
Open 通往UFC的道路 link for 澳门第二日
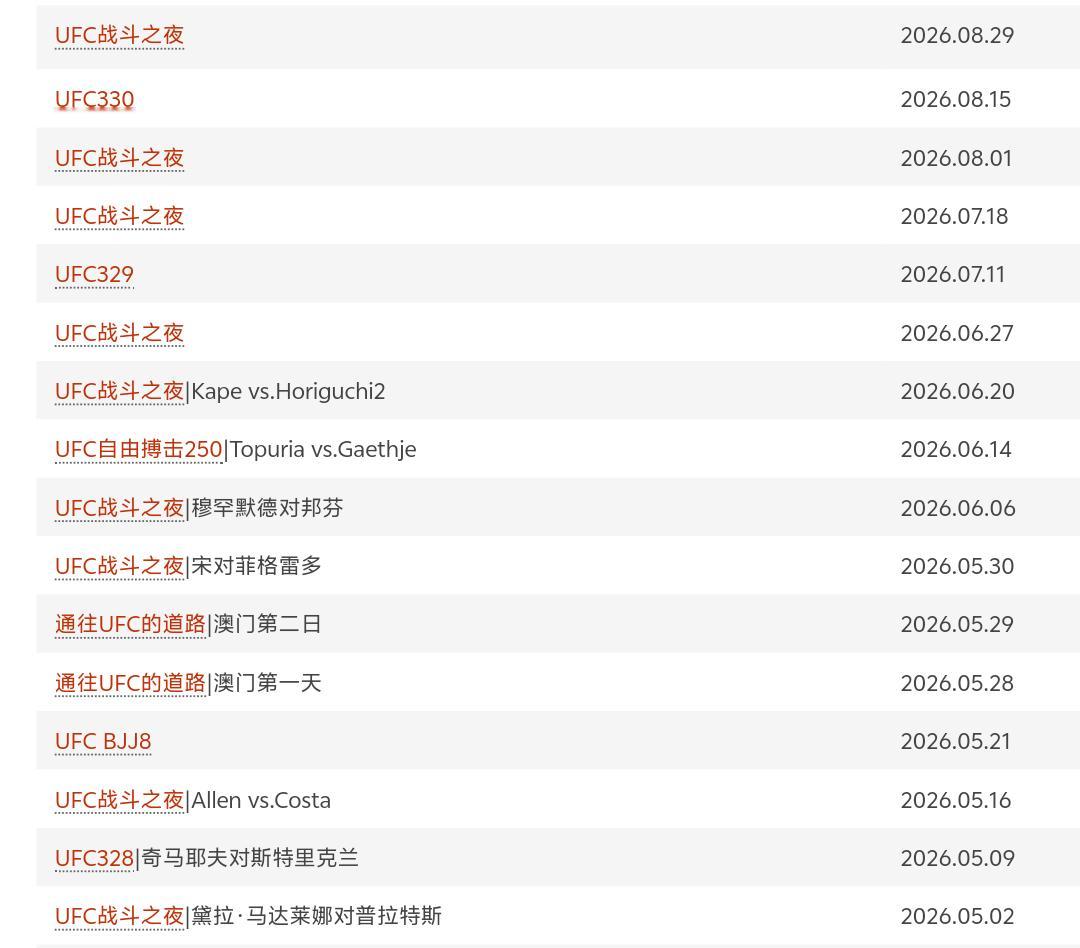[x=130, y=624]
